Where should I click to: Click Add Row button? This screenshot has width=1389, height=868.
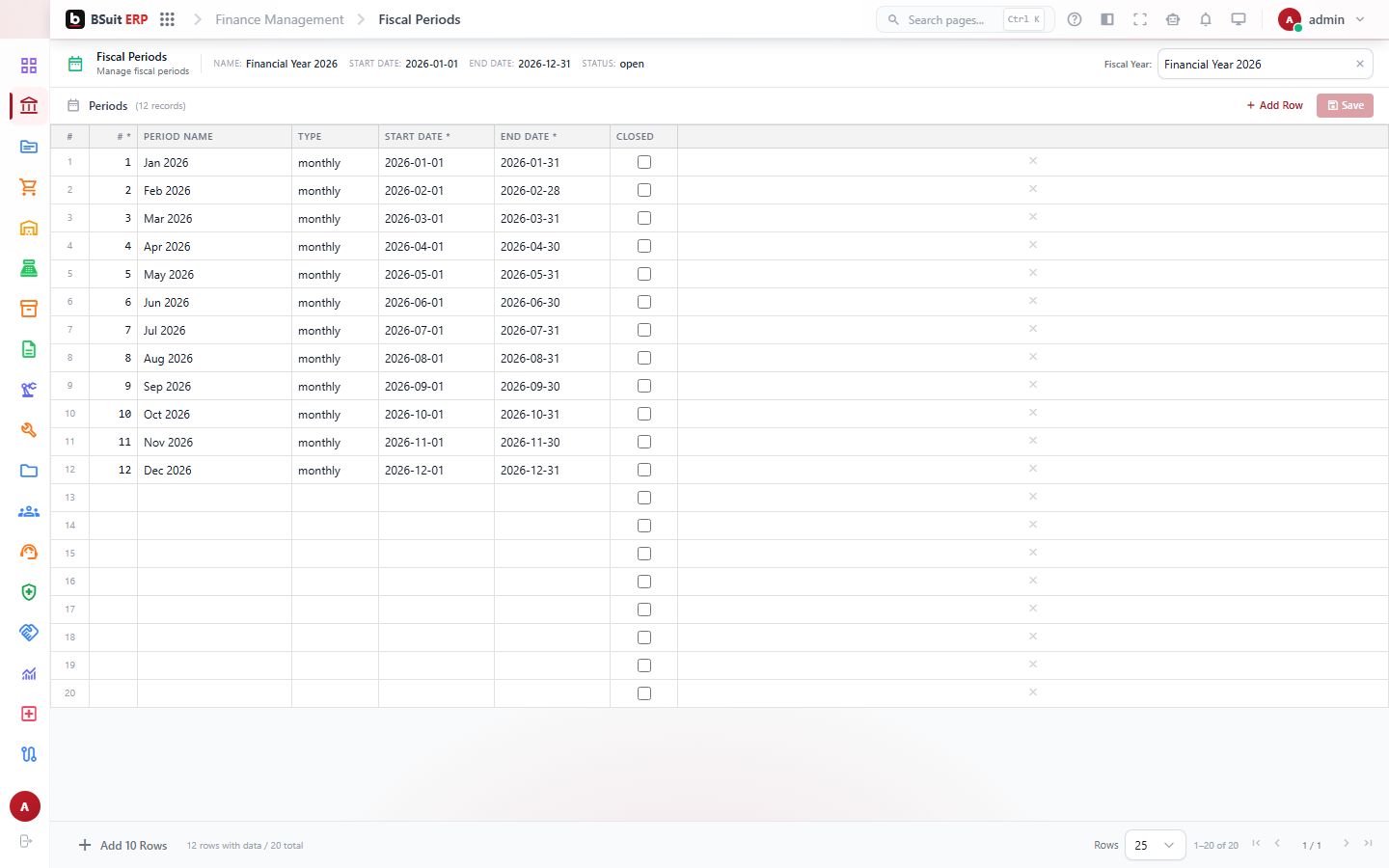point(1274,105)
